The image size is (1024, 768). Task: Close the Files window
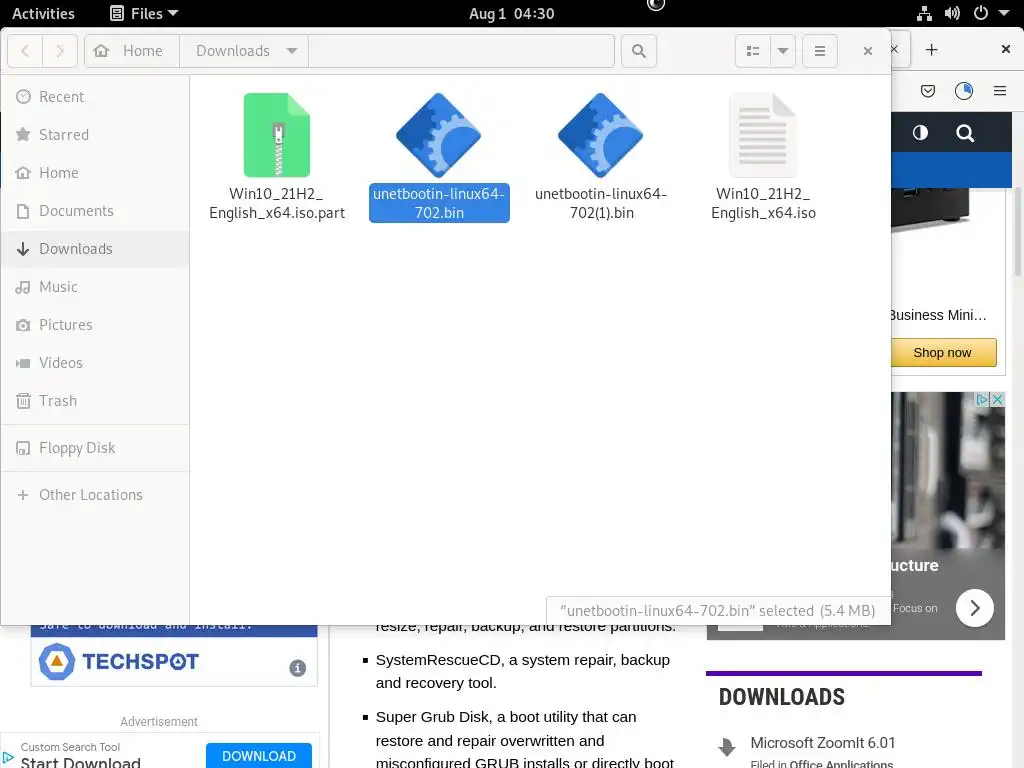point(868,51)
